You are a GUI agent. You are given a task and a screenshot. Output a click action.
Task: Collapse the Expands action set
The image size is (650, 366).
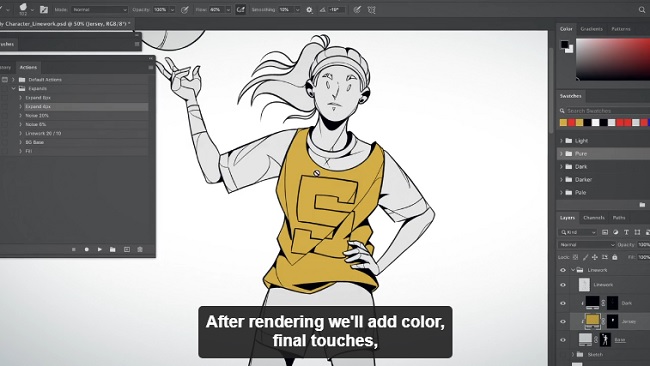tap(13, 89)
